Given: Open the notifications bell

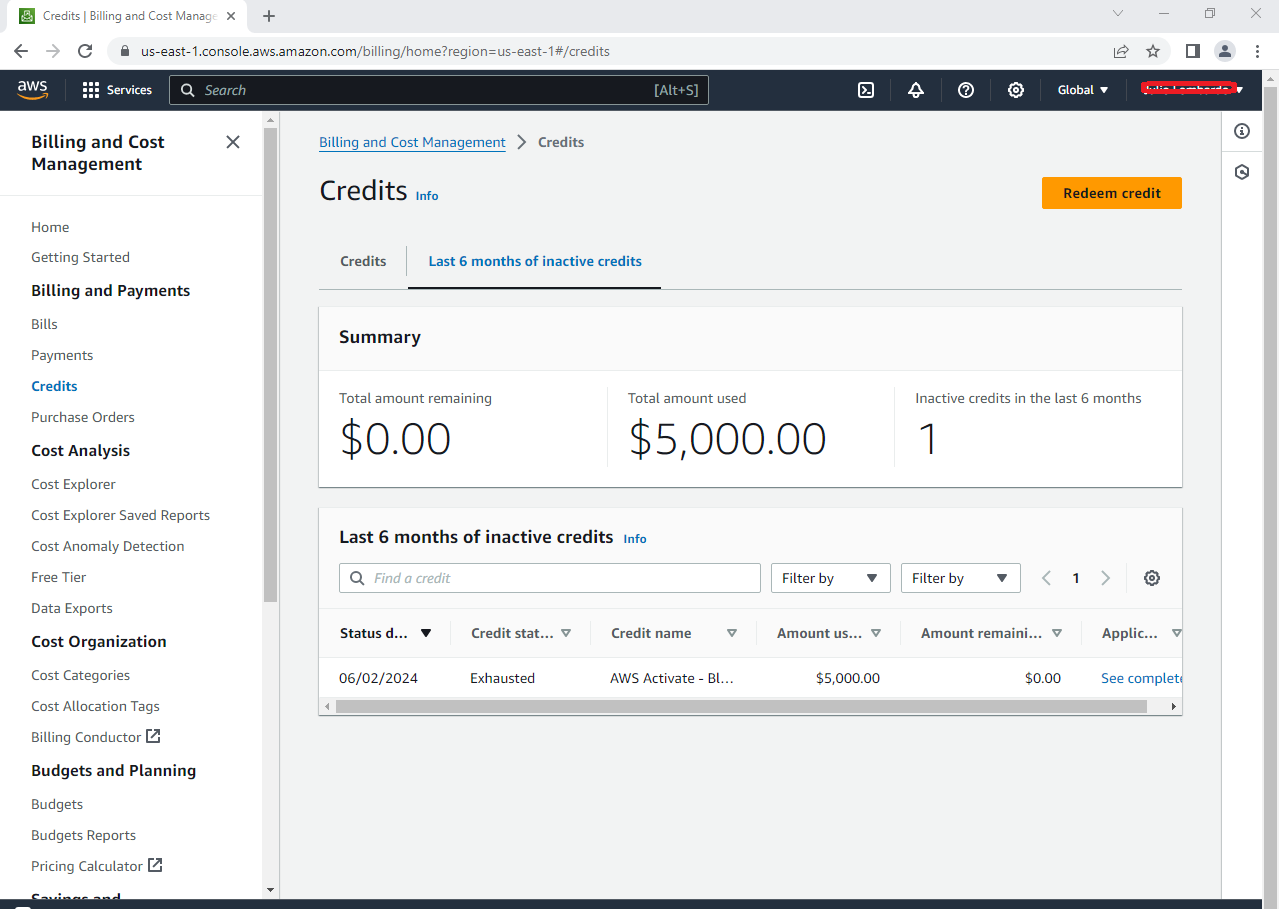Looking at the screenshot, I should tap(916, 90).
